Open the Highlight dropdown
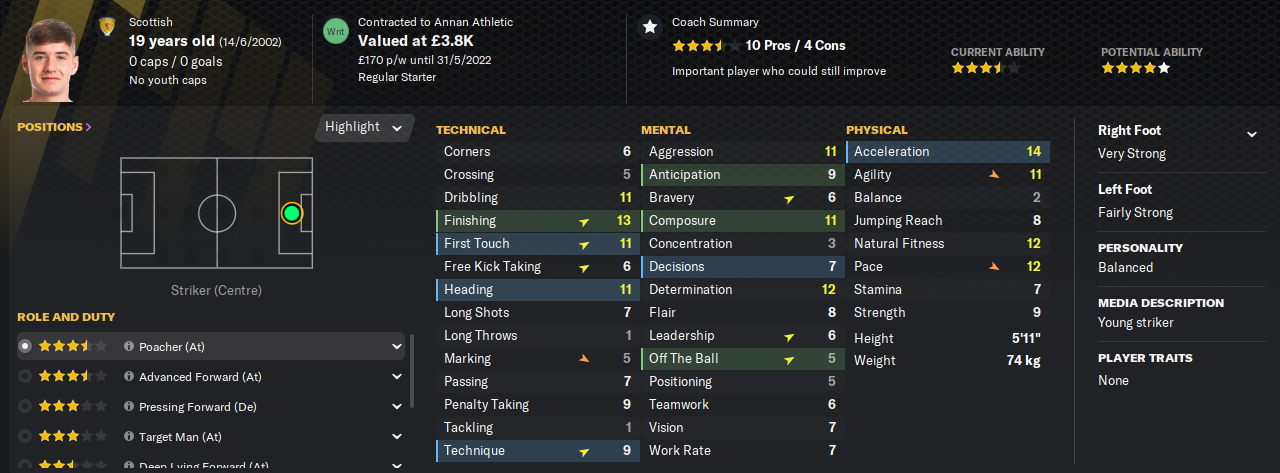This screenshot has height=473, width=1280. (364, 128)
